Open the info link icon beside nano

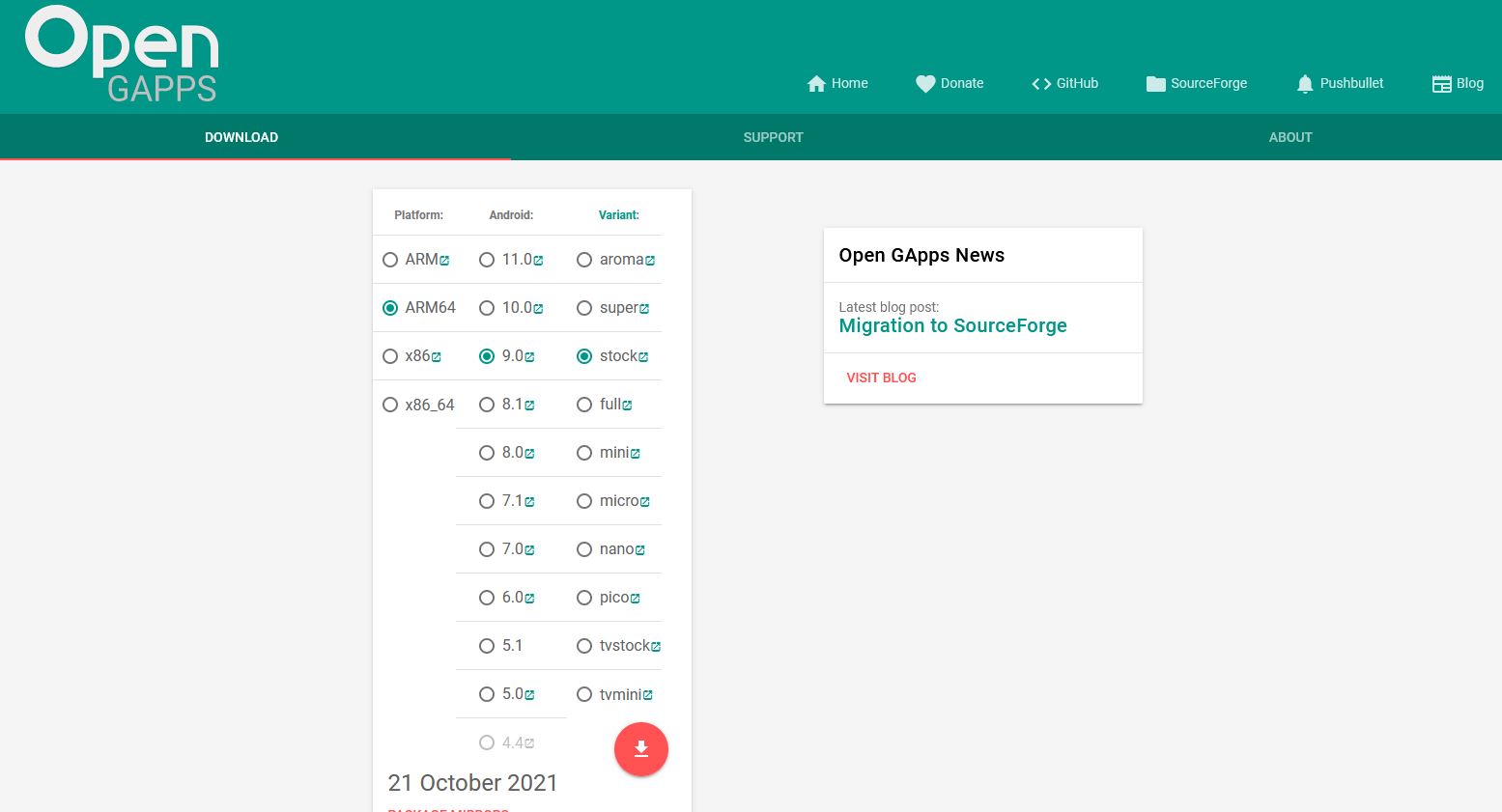coord(639,550)
